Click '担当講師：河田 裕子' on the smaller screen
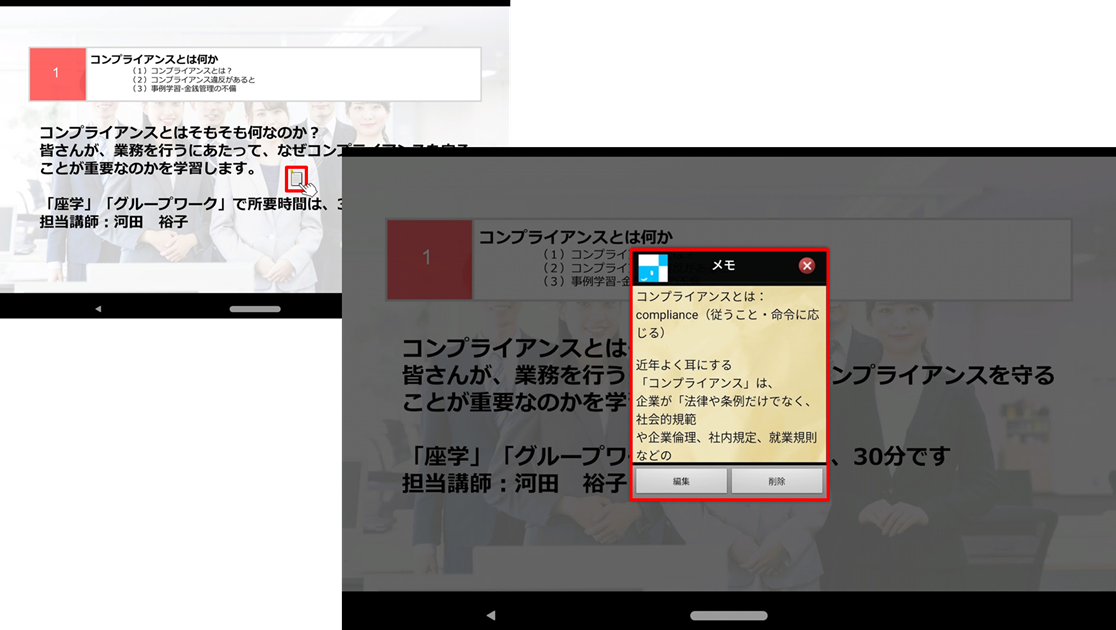 click(114, 222)
